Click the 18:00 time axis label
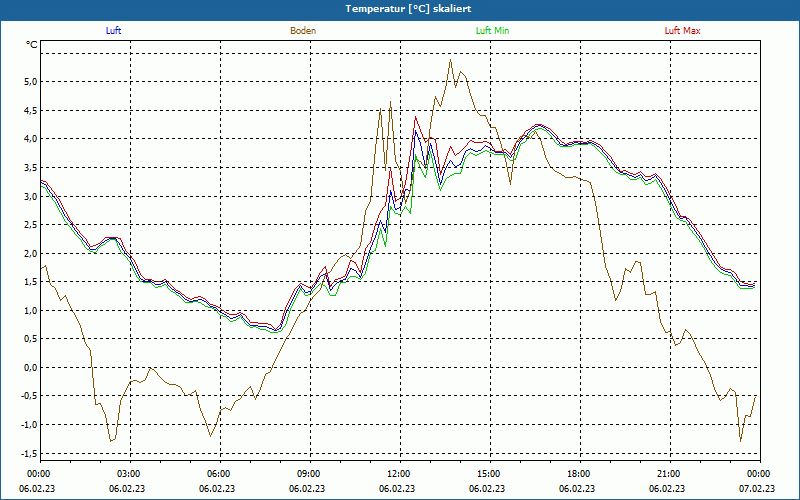The image size is (800, 500). click(x=580, y=474)
